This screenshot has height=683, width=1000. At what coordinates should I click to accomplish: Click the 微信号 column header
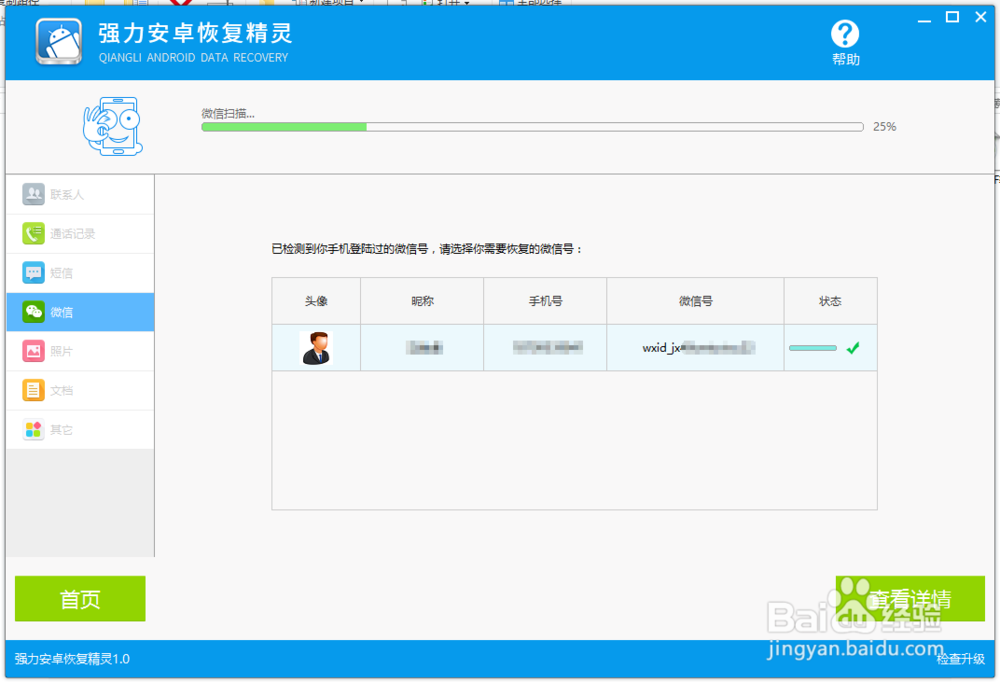point(695,301)
